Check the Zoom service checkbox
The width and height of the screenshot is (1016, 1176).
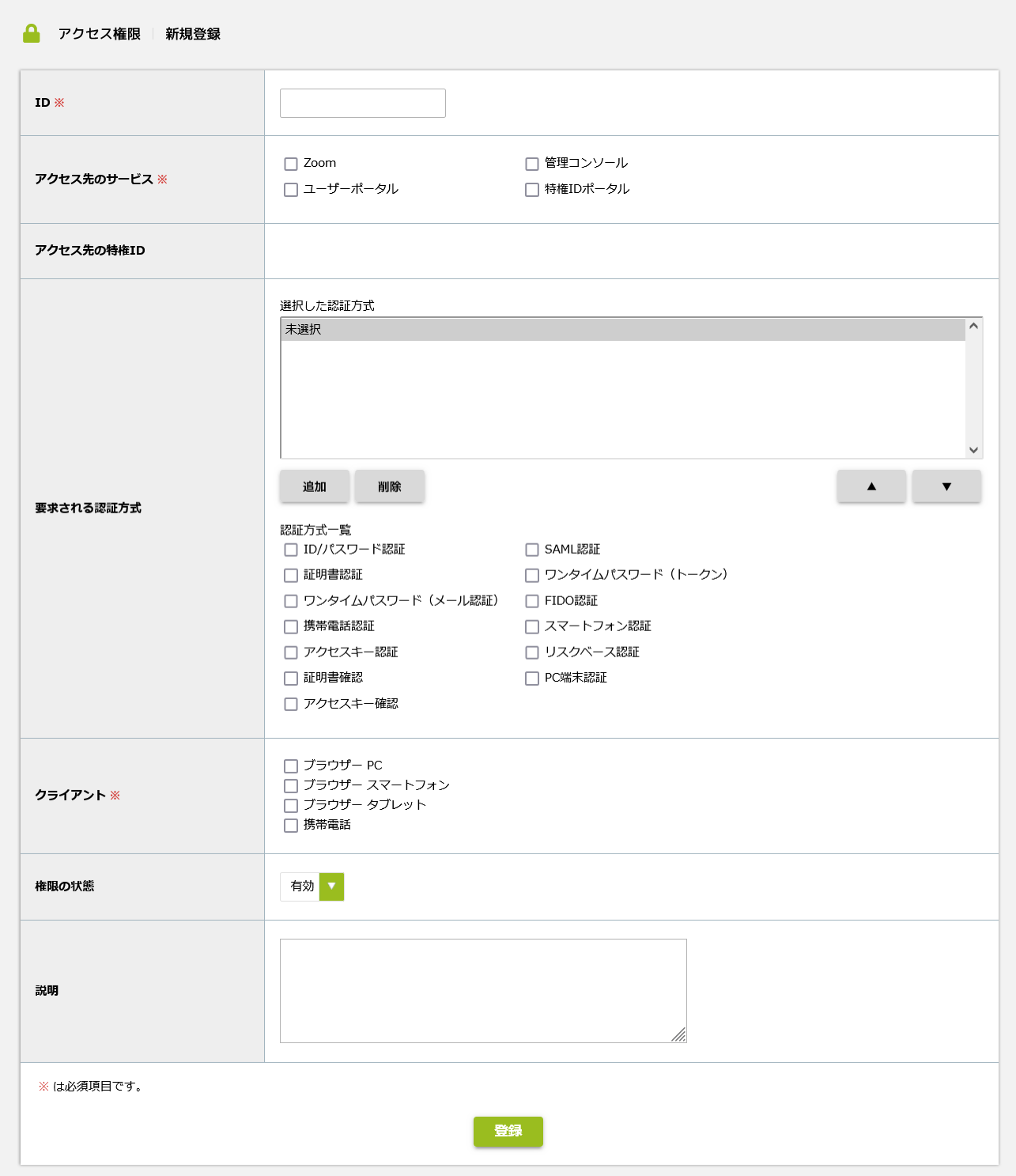tap(291, 164)
